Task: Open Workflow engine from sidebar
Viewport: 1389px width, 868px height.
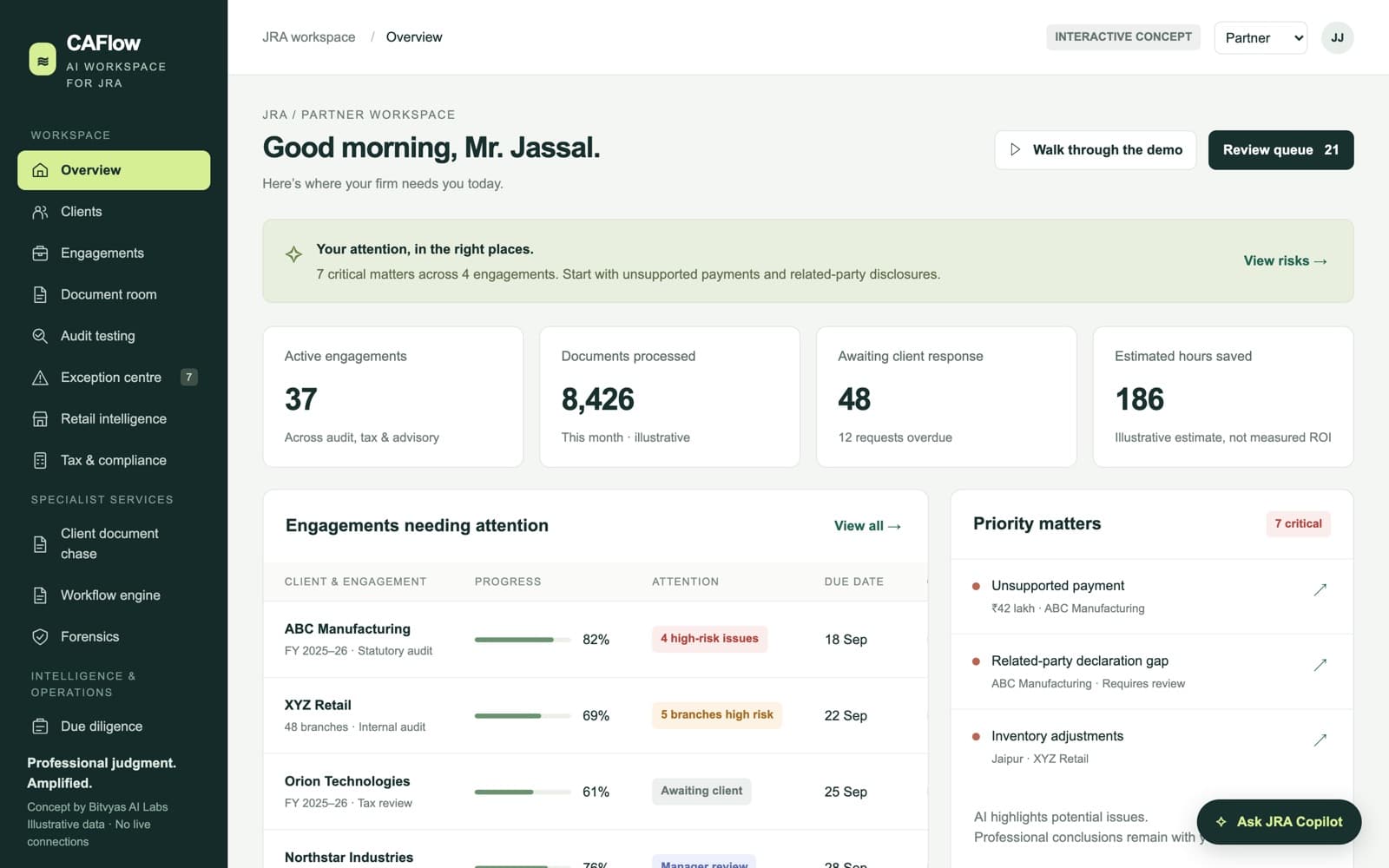Action: tap(114, 595)
